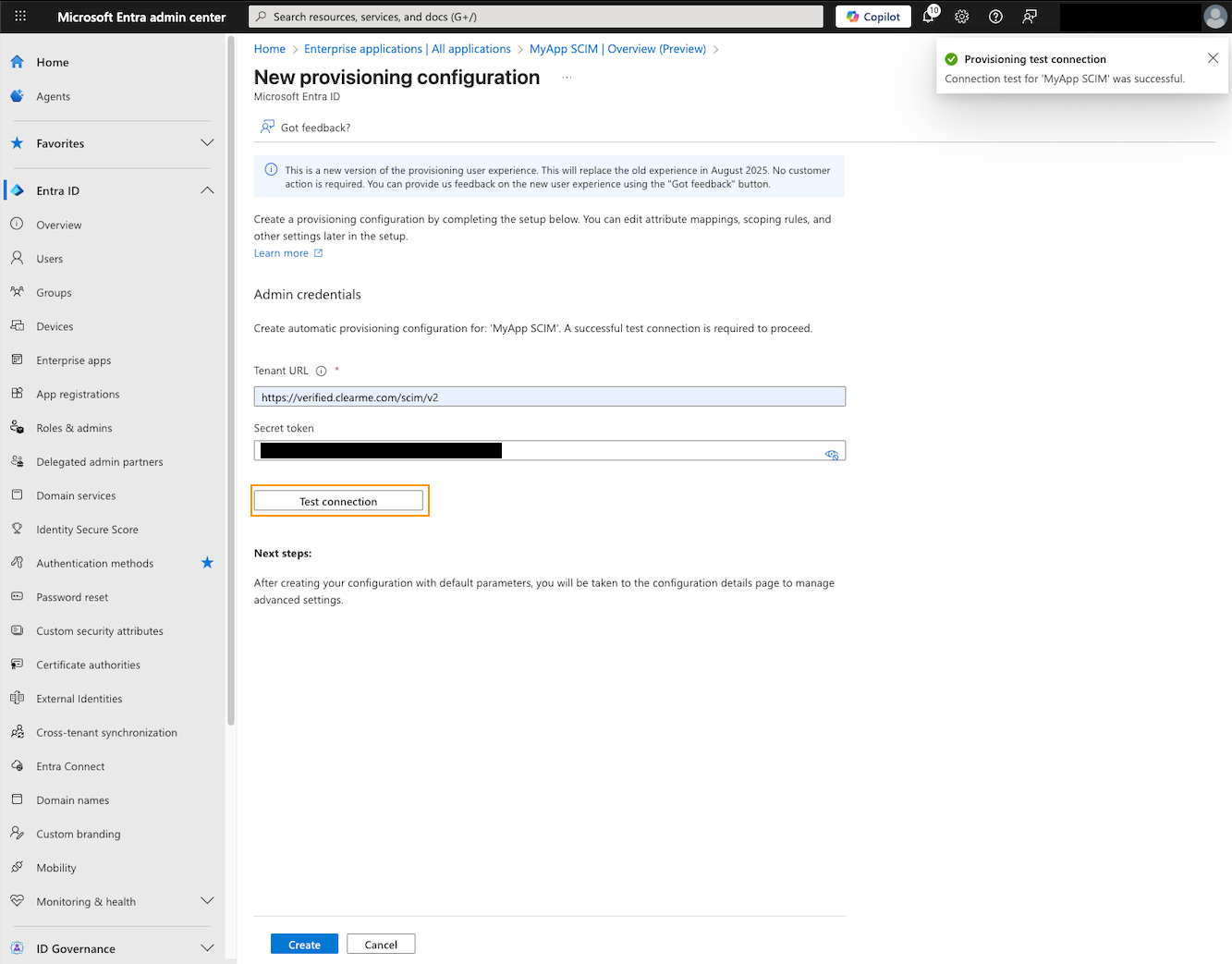Viewport: 1232px width, 964px height.
Task: Click the Custom branding icon
Action: coord(17,834)
